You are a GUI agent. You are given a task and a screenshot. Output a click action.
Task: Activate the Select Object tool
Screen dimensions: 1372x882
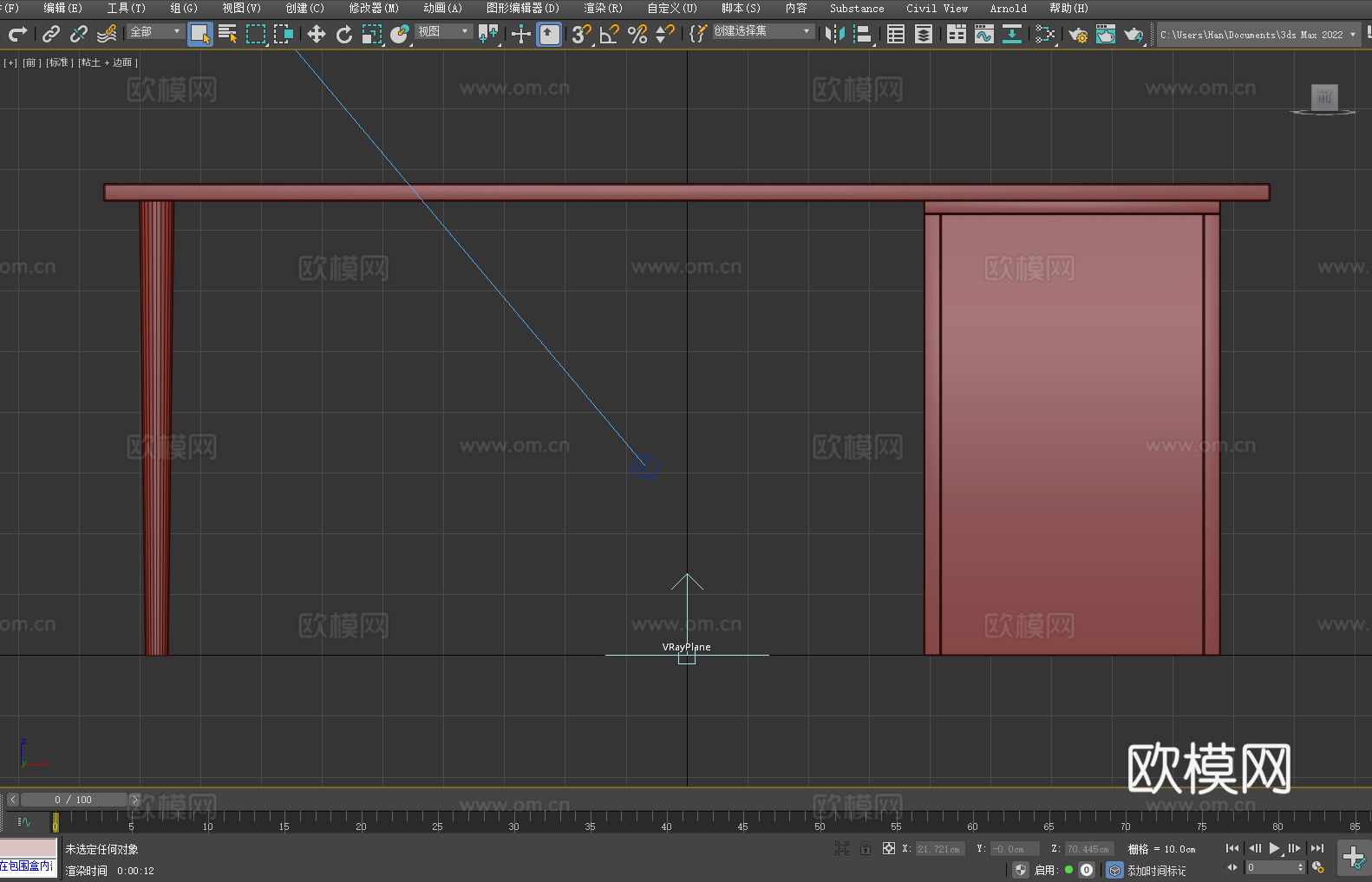(x=200, y=34)
